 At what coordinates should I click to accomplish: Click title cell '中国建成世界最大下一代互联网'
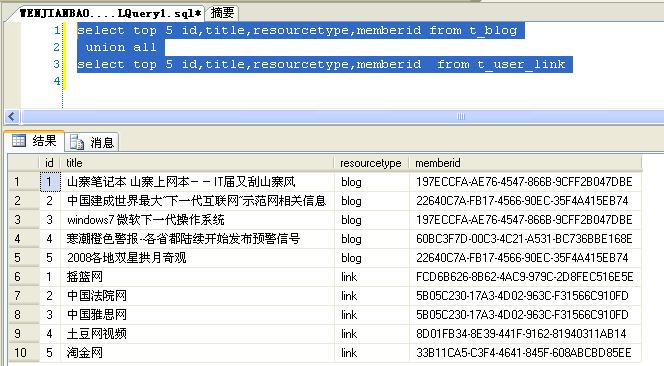pyautogui.click(x=197, y=201)
